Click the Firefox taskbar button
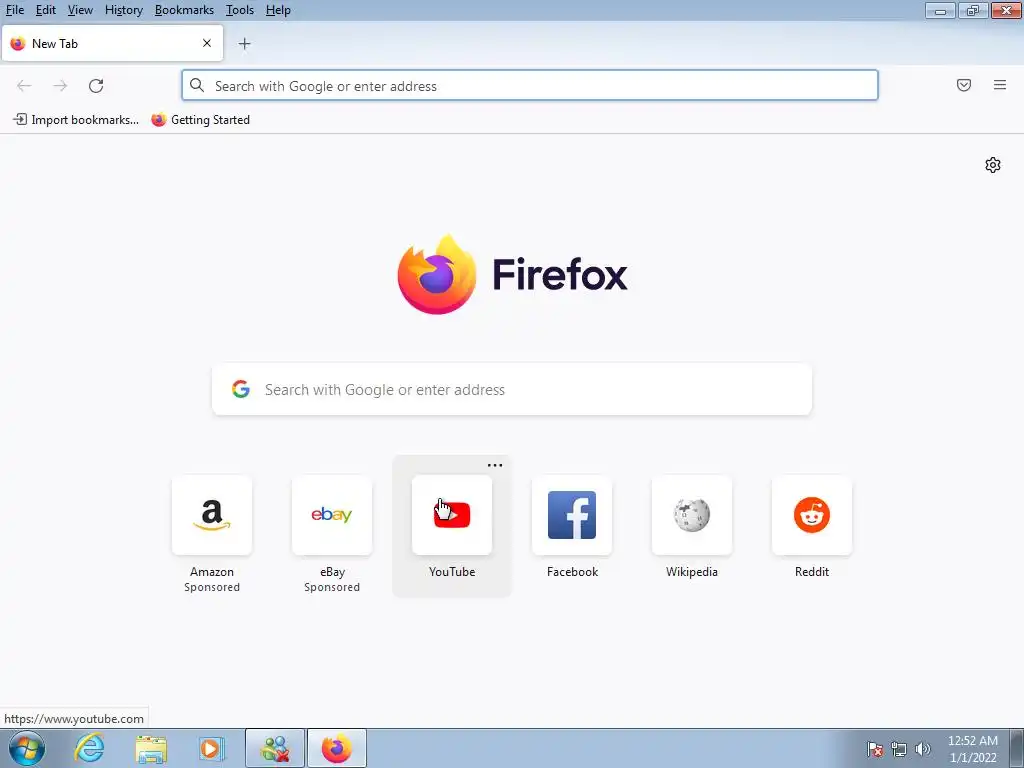The image size is (1024, 768). [x=337, y=748]
